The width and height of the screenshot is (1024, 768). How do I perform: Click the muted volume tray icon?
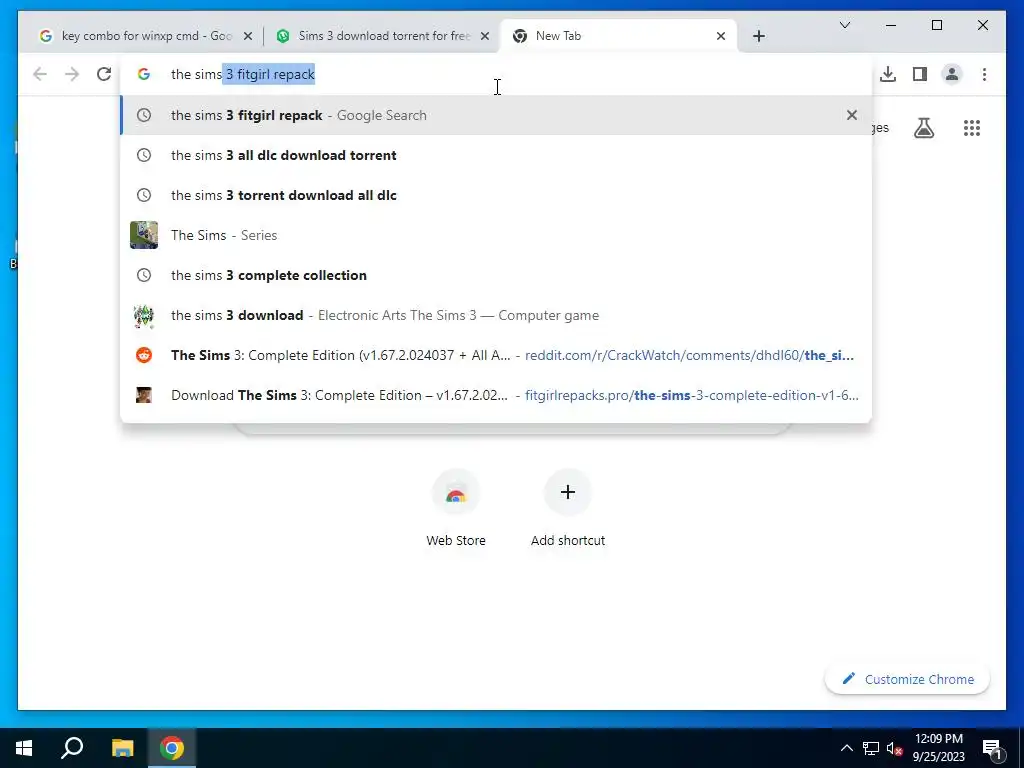click(894, 748)
